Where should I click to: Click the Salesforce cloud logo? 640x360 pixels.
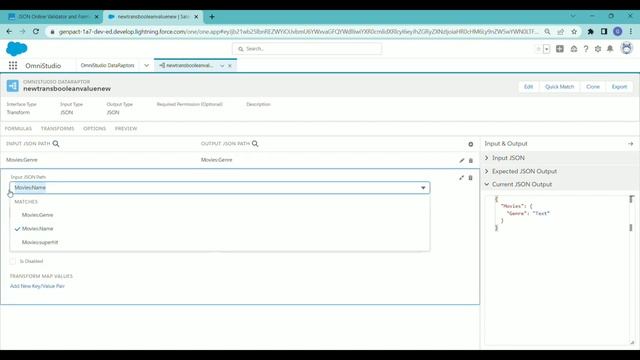pos(17,49)
